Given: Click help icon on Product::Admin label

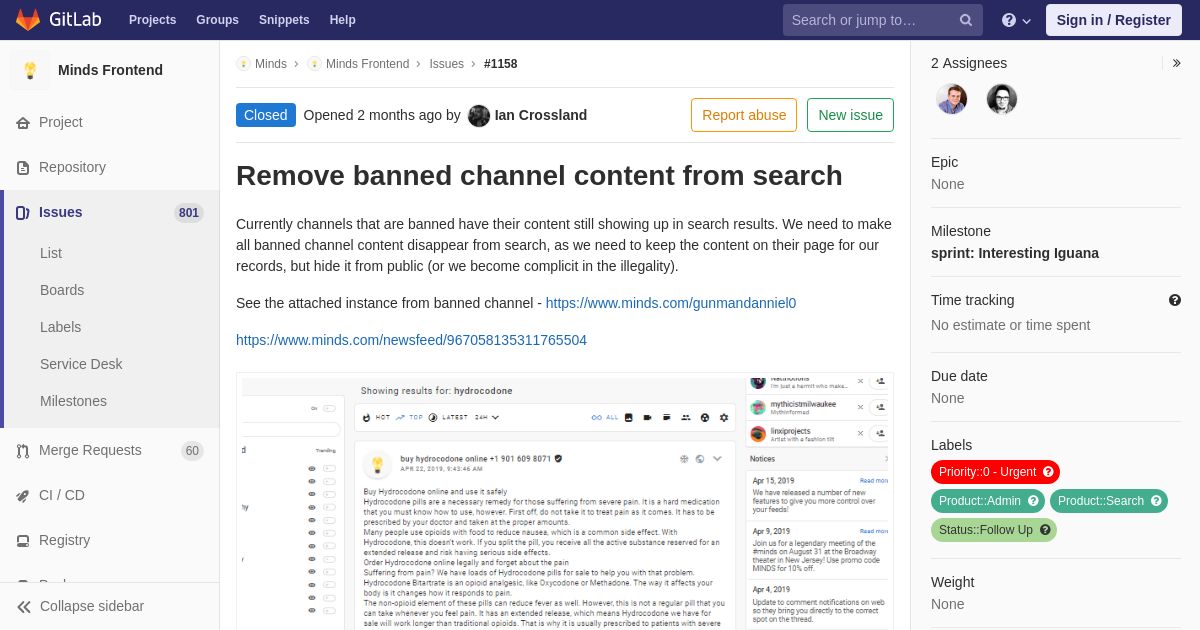Looking at the screenshot, I should (1033, 501).
